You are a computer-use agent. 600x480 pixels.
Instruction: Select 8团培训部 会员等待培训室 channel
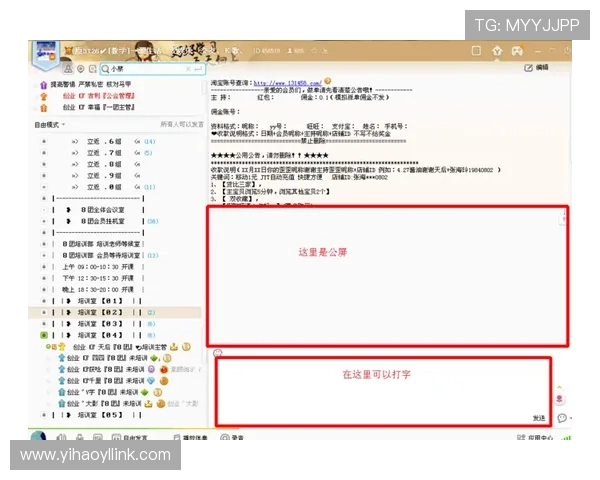(x=101, y=255)
